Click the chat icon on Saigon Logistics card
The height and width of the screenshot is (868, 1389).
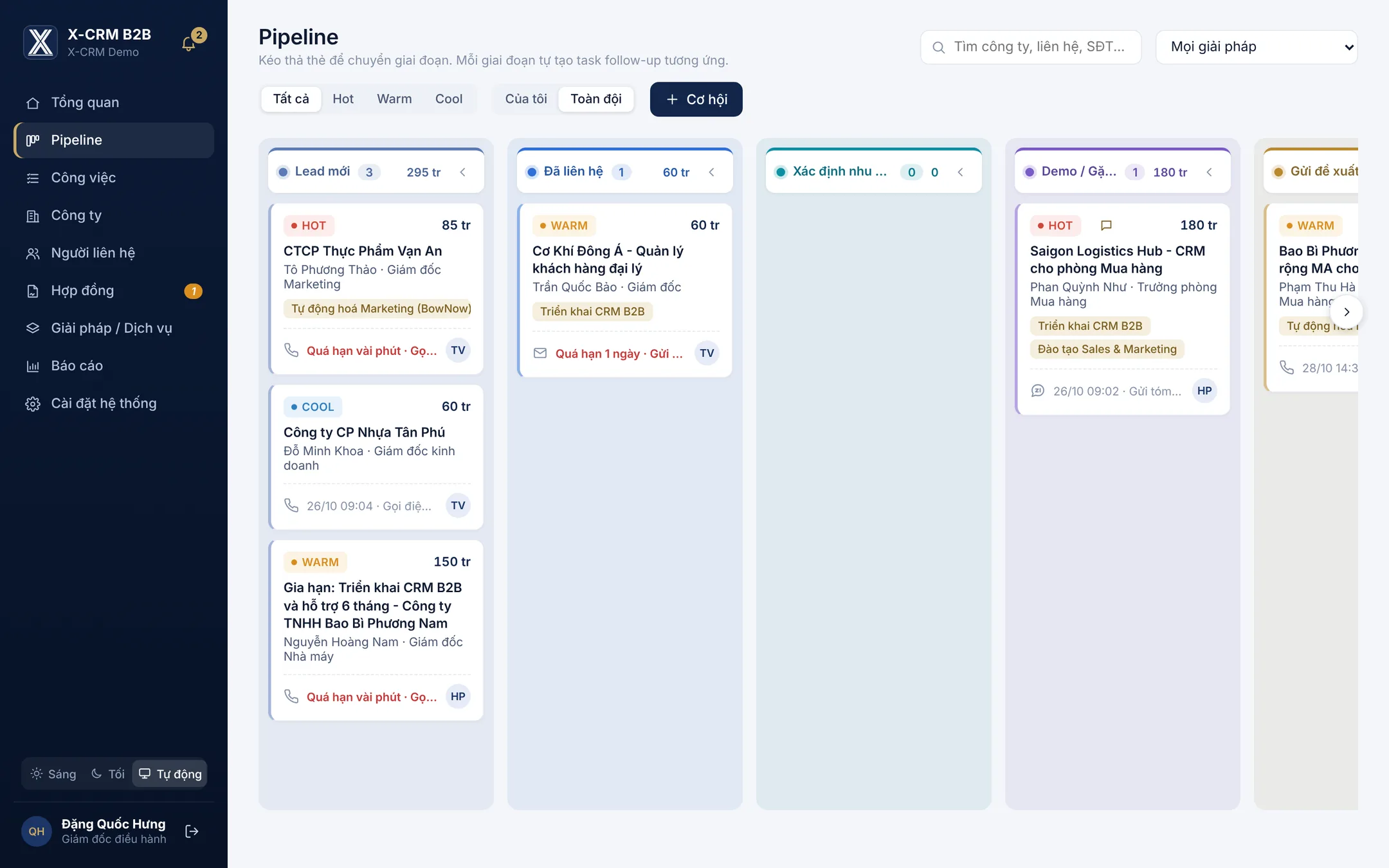pos(1038,391)
